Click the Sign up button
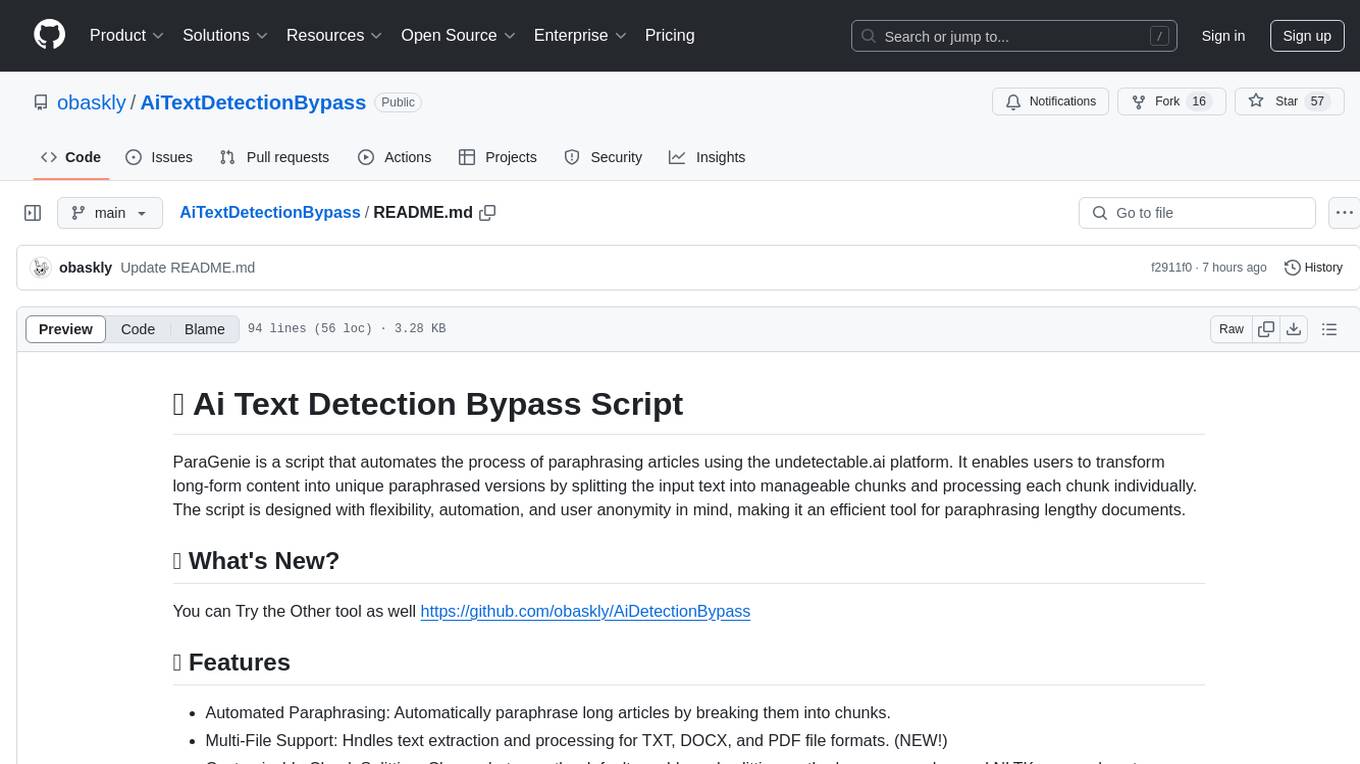Viewport: 1360px width, 764px height. pyautogui.click(x=1307, y=36)
